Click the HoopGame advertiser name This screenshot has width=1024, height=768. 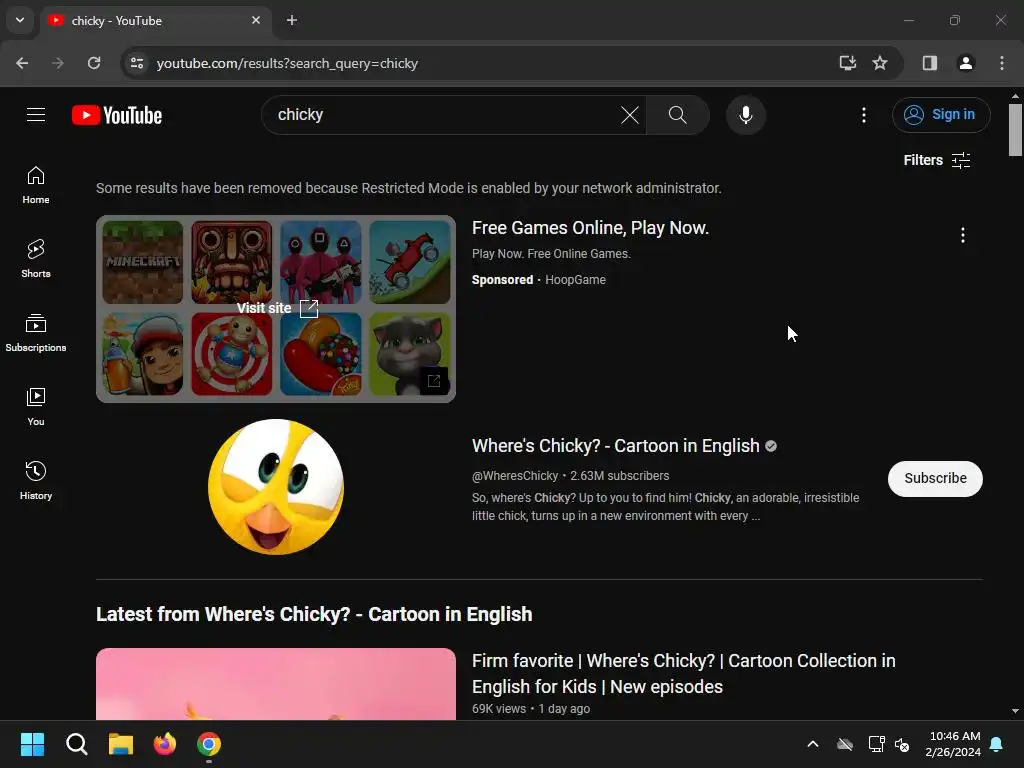coord(575,280)
